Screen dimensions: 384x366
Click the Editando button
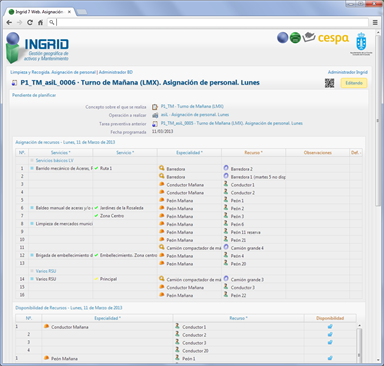click(x=354, y=83)
